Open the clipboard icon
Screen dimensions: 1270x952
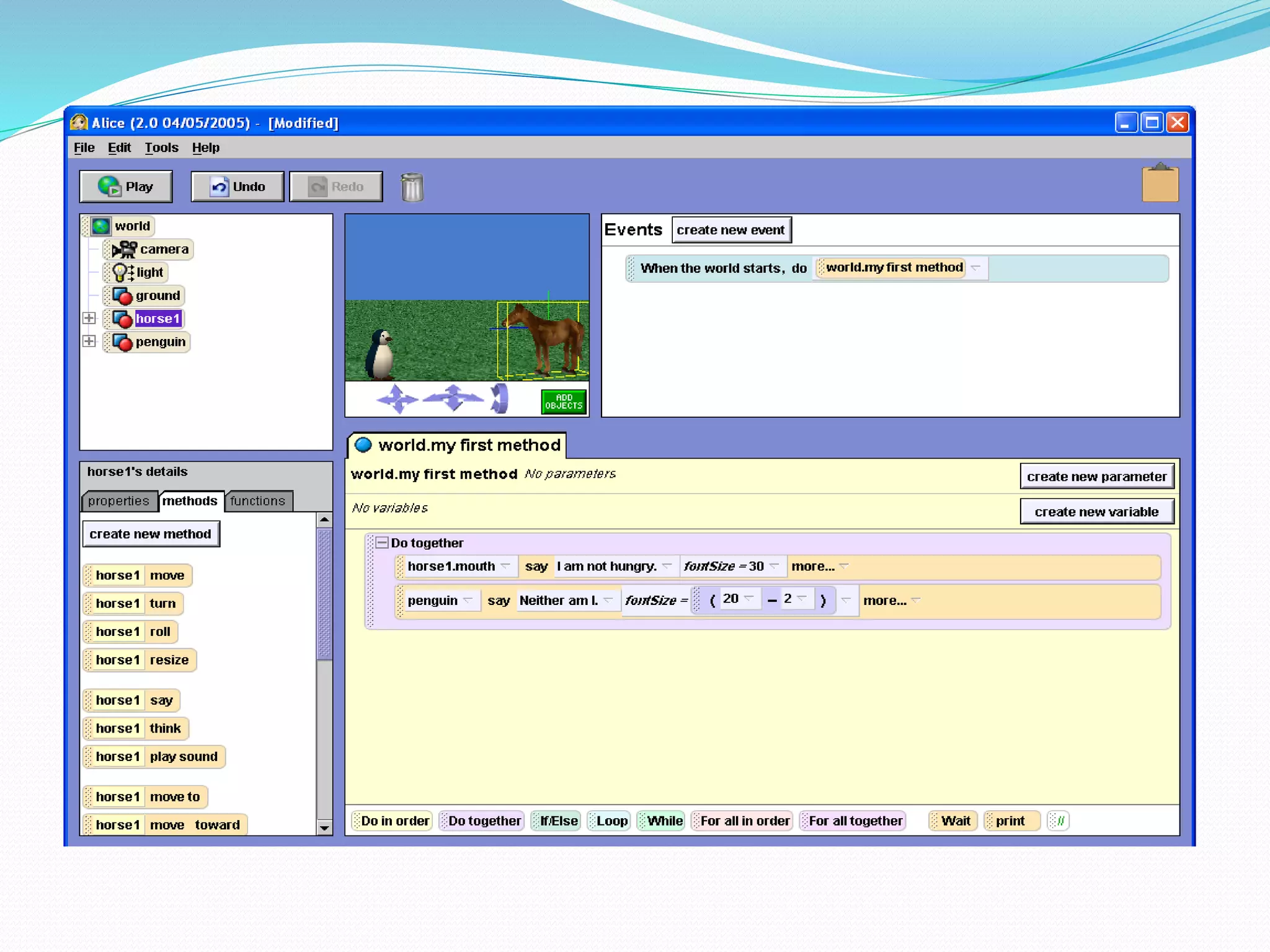[1160, 184]
